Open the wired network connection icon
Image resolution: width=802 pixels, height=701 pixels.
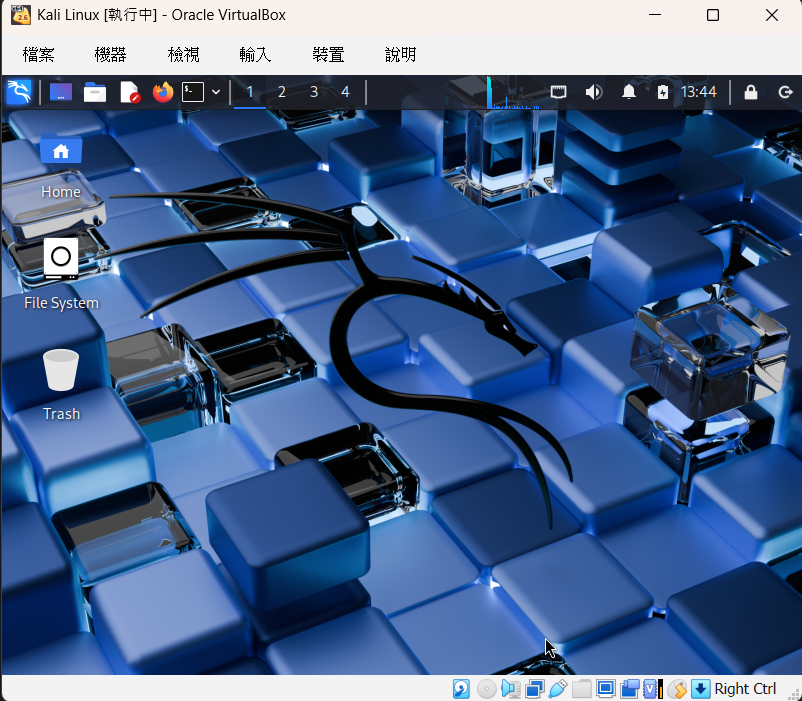559,92
